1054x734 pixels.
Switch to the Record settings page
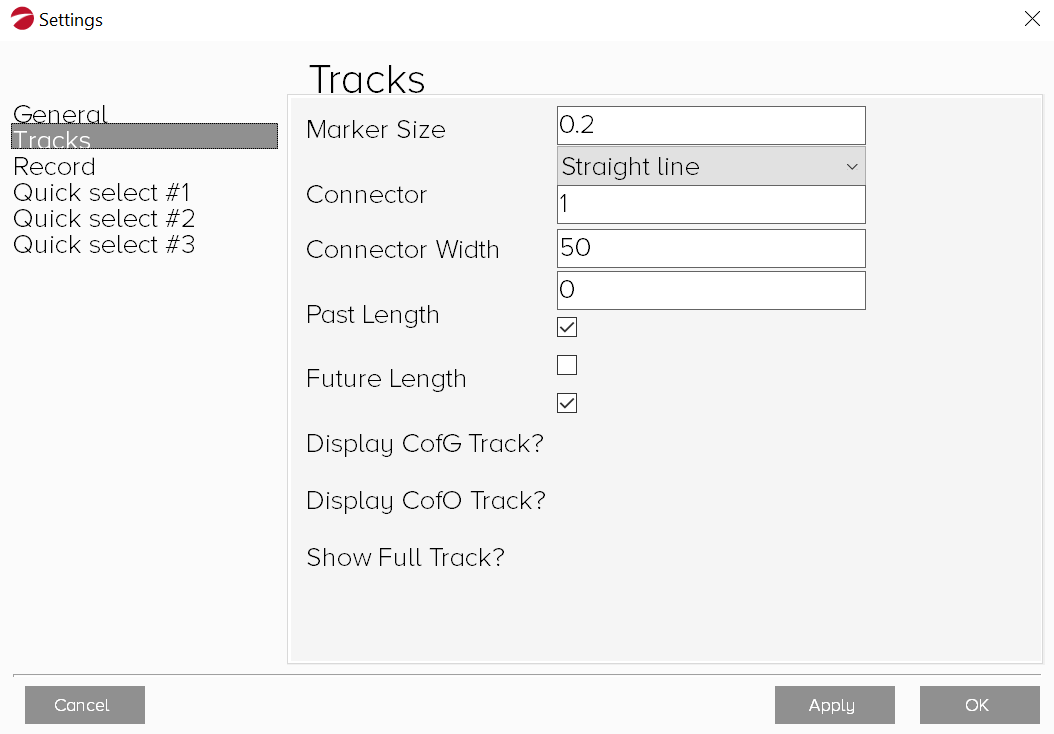click(x=54, y=166)
